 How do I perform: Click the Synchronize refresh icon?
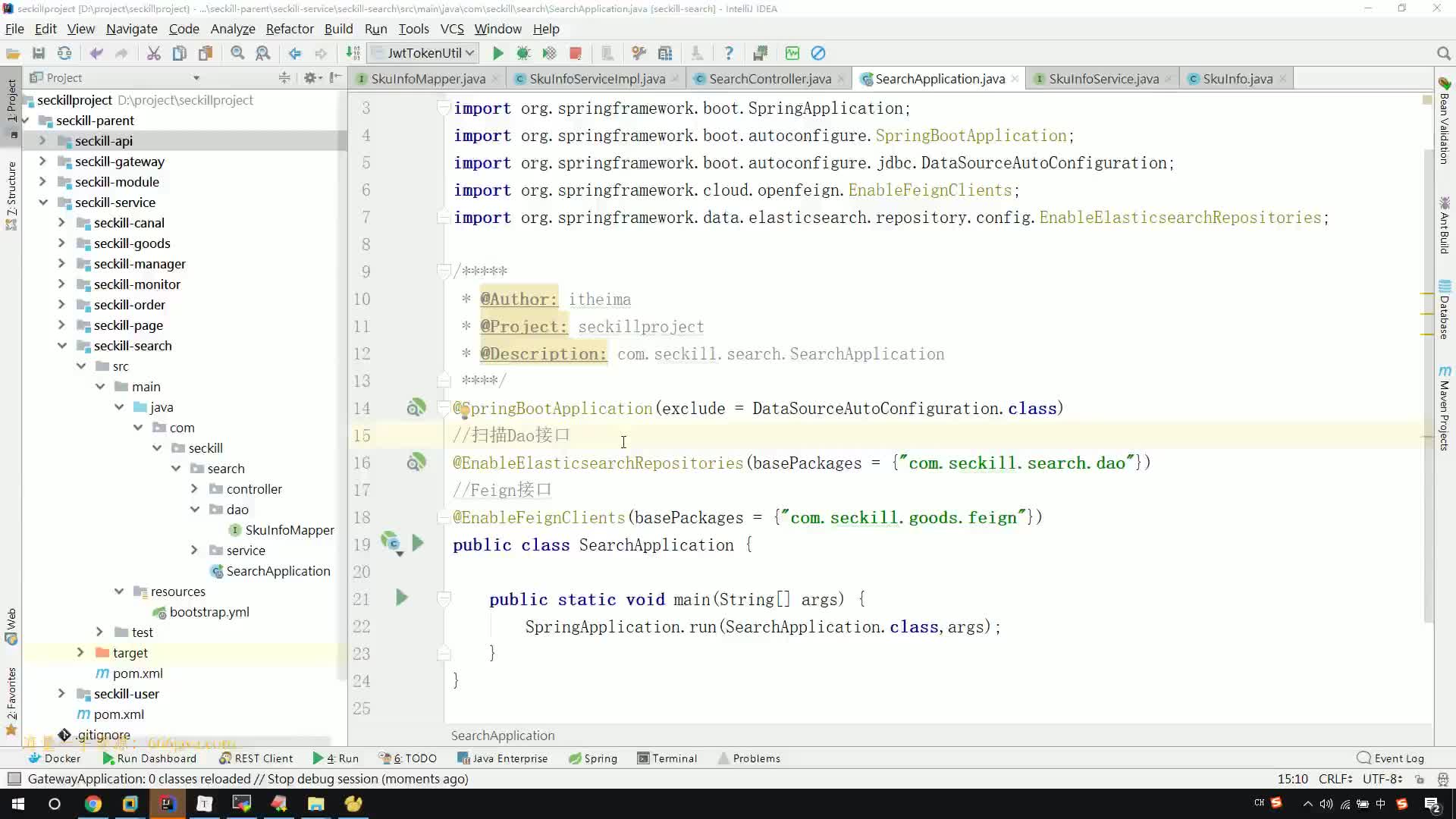(64, 53)
